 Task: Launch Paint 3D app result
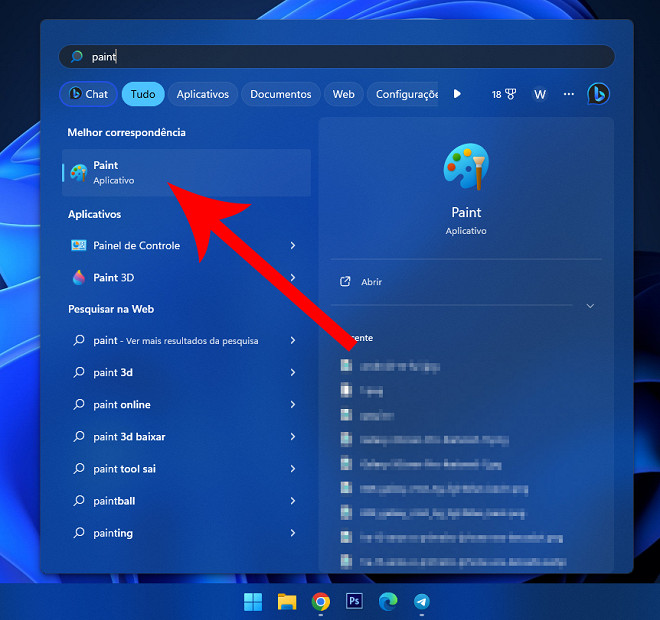click(113, 278)
